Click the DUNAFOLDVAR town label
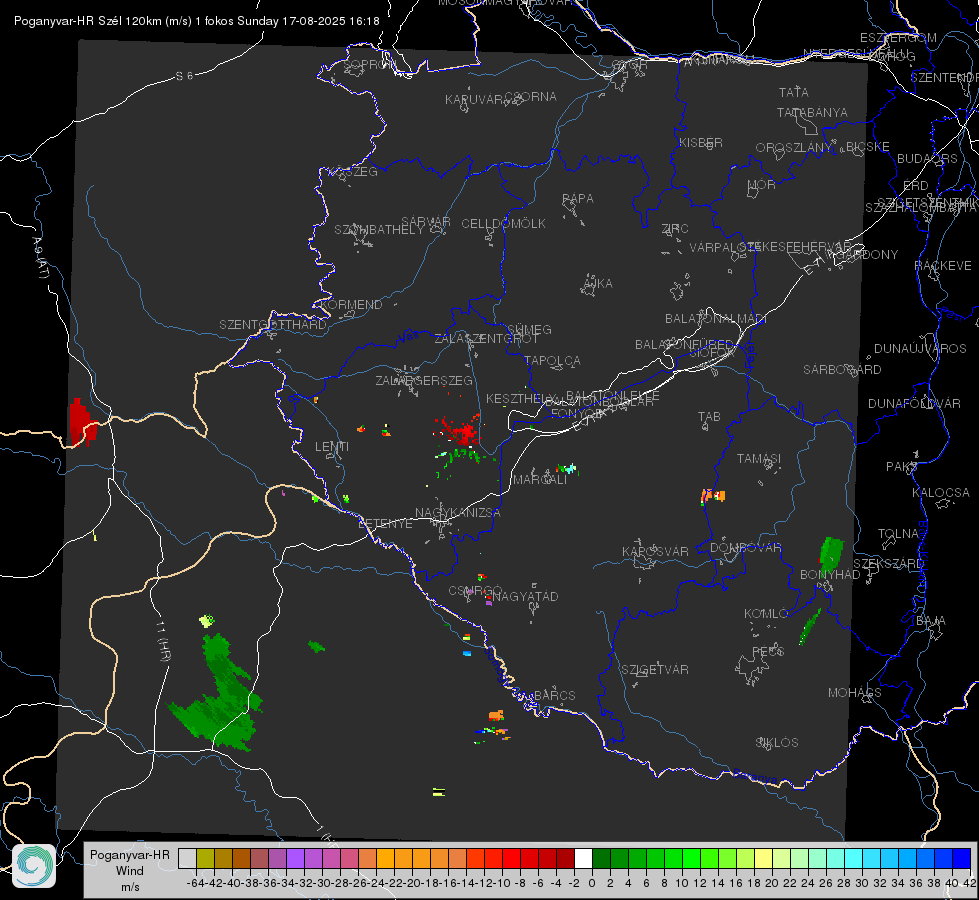Image resolution: width=979 pixels, height=900 pixels. (x=914, y=403)
